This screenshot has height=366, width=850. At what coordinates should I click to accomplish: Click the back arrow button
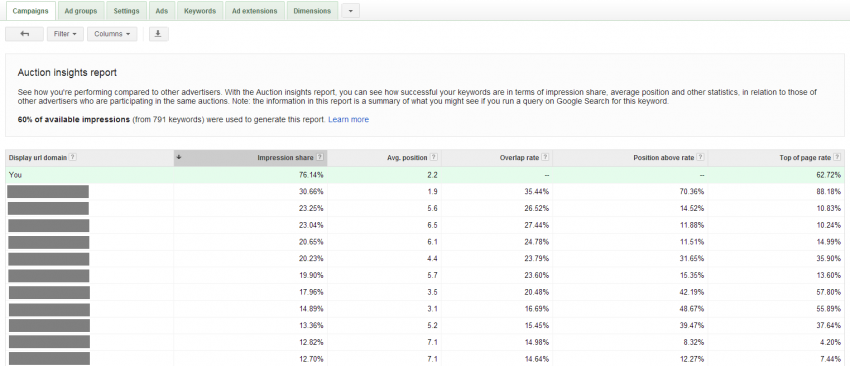[24, 34]
